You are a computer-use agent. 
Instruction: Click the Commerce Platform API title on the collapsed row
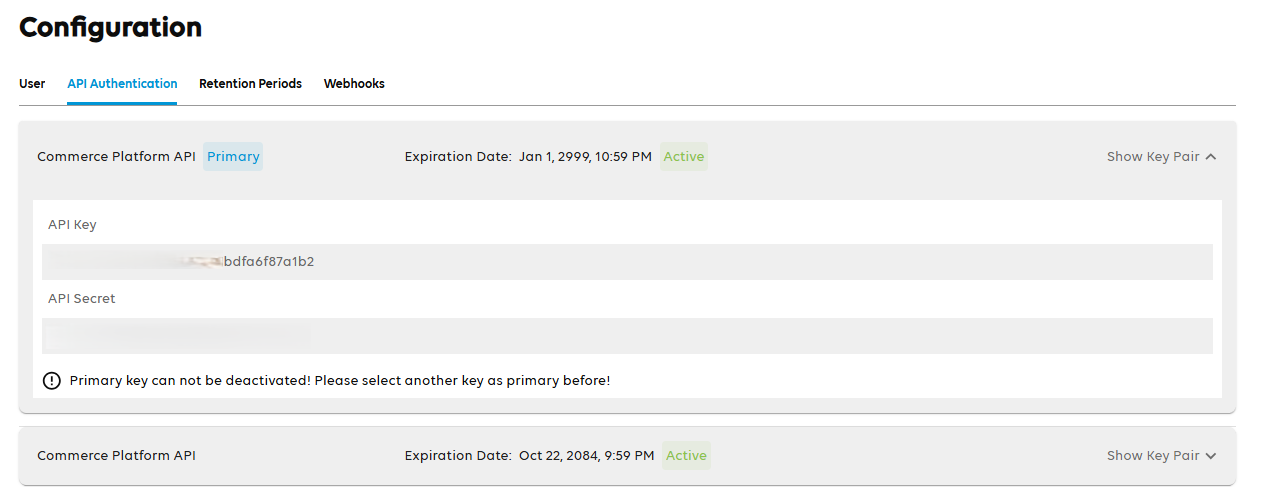[x=116, y=456]
